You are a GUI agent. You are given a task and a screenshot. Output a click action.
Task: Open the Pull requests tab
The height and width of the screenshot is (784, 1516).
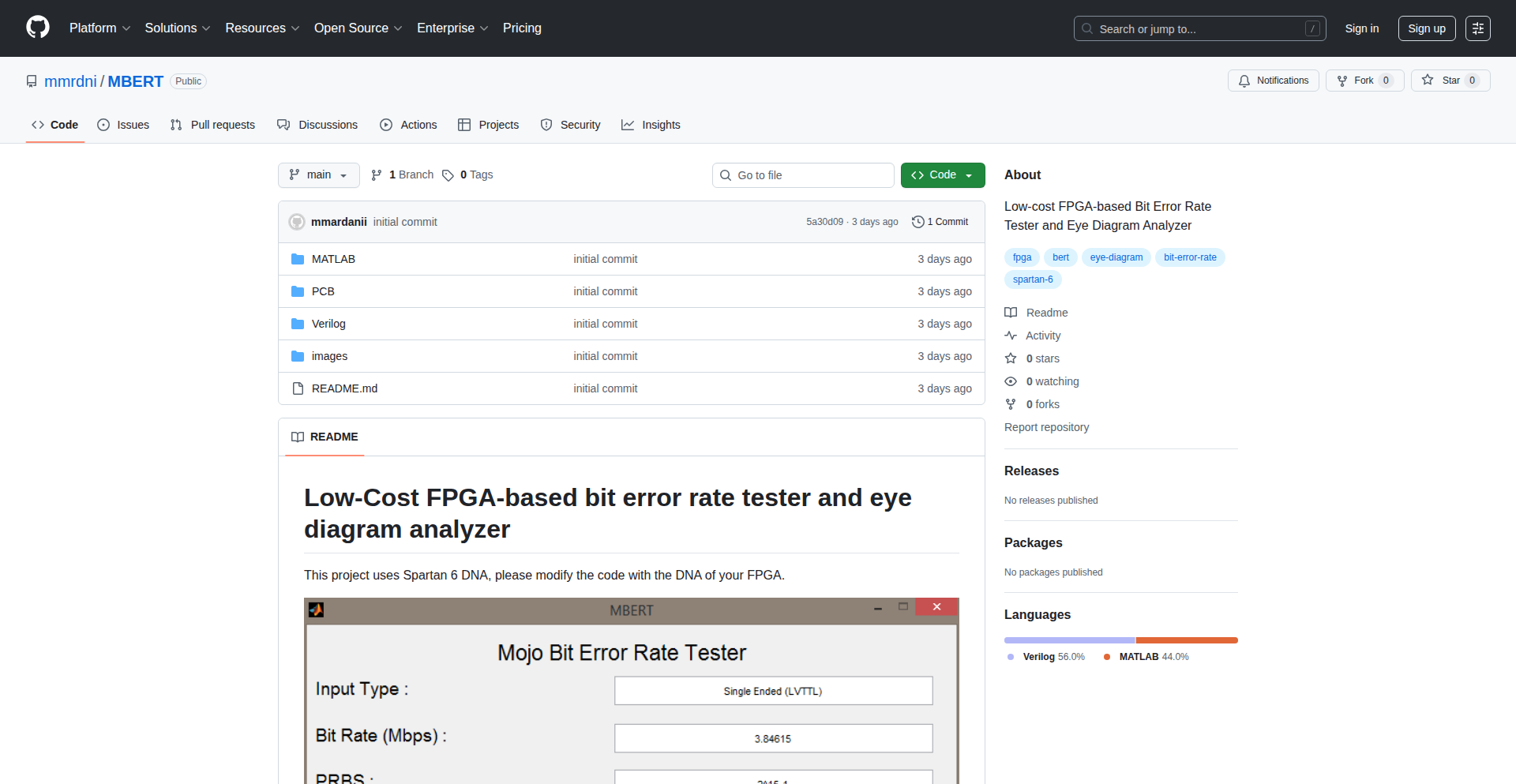[x=212, y=125]
